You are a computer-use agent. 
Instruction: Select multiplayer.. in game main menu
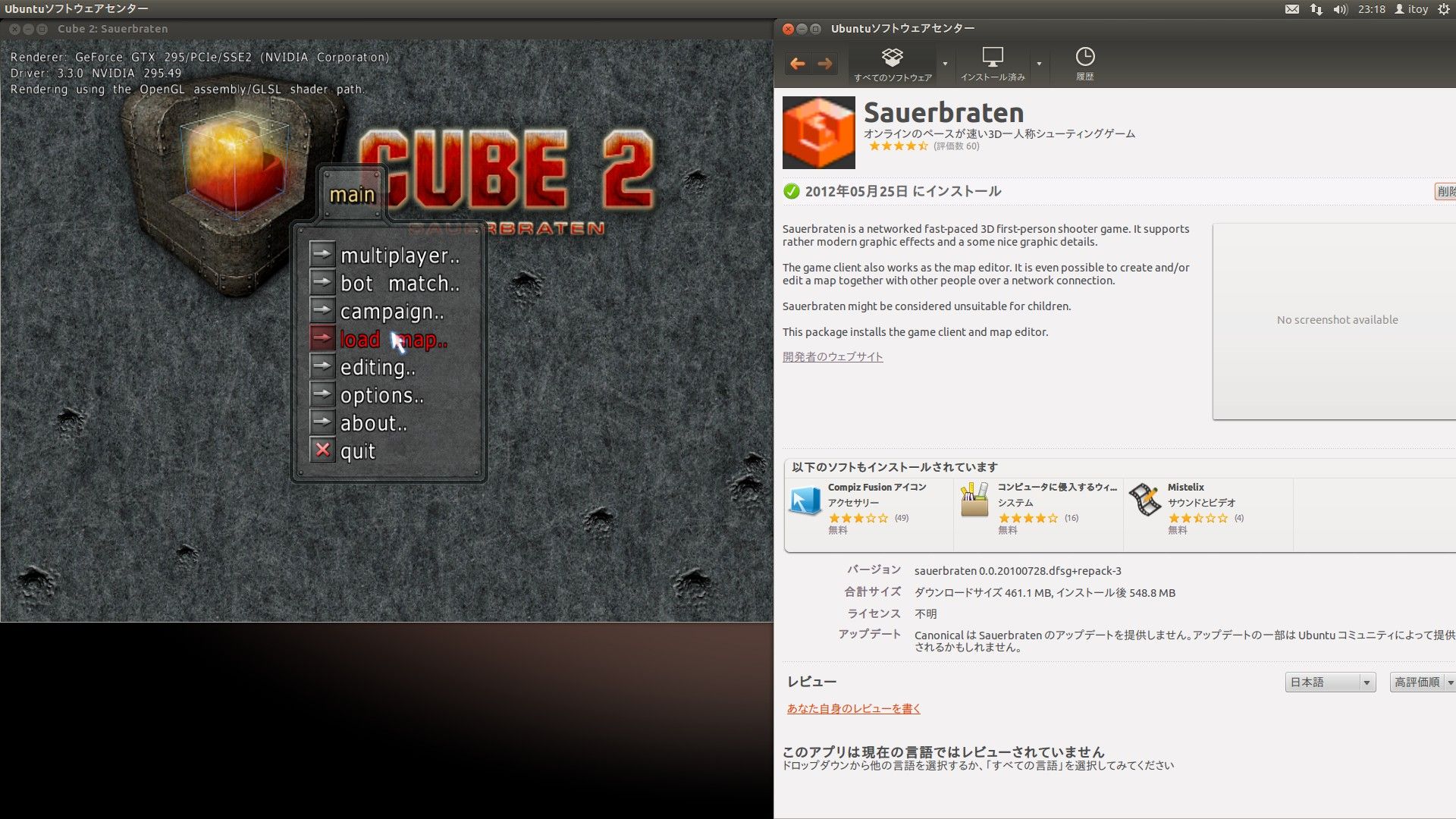click(400, 256)
